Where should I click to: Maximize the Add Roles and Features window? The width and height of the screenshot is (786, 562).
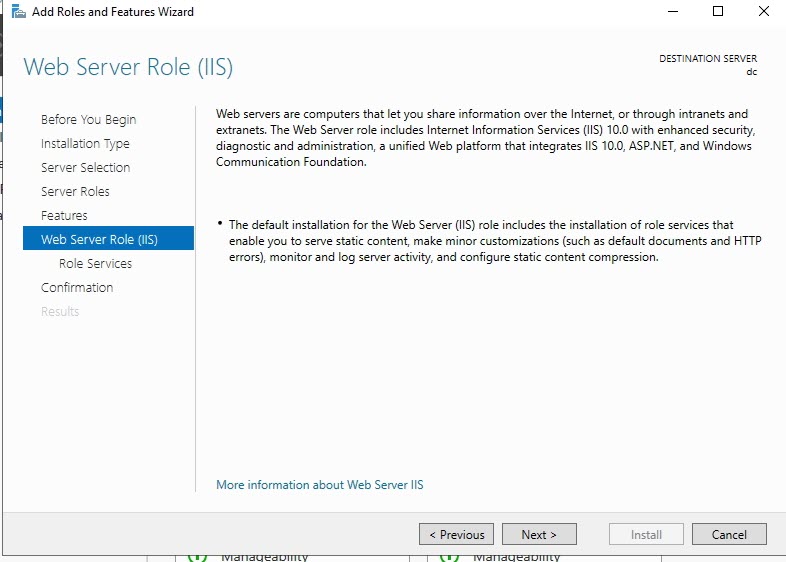[718, 12]
